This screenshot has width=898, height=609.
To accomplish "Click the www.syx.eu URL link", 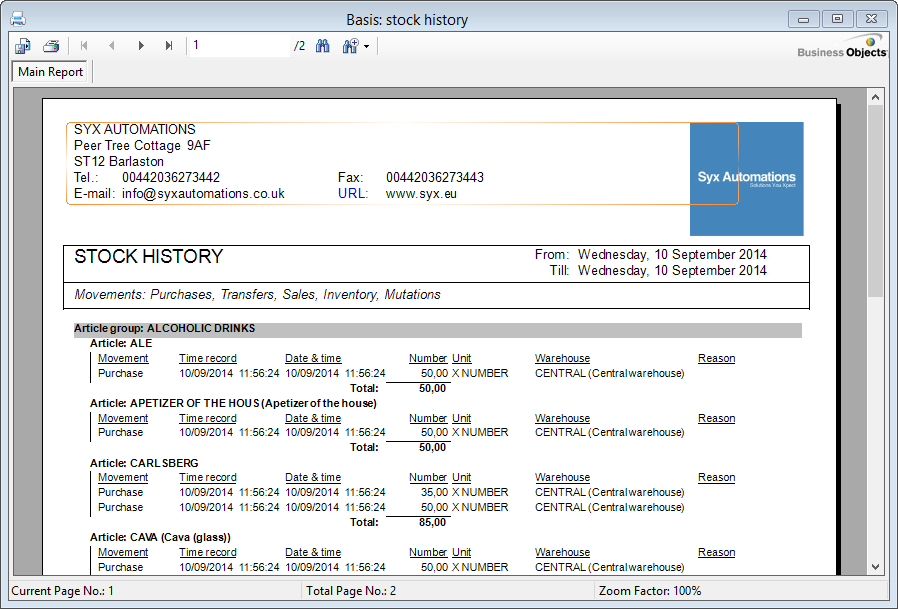I will point(421,193).
